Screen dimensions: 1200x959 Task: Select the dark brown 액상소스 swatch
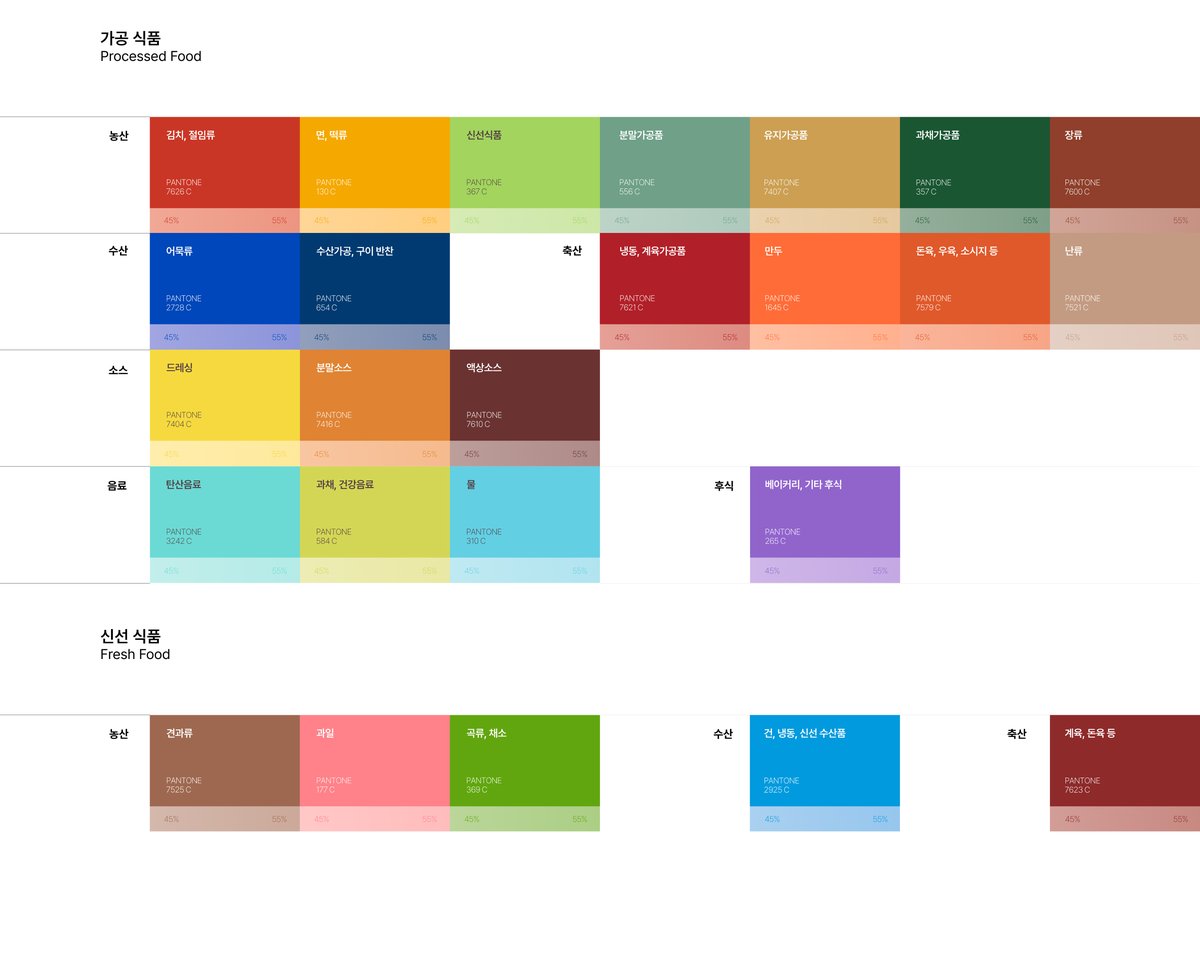click(x=524, y=395)
